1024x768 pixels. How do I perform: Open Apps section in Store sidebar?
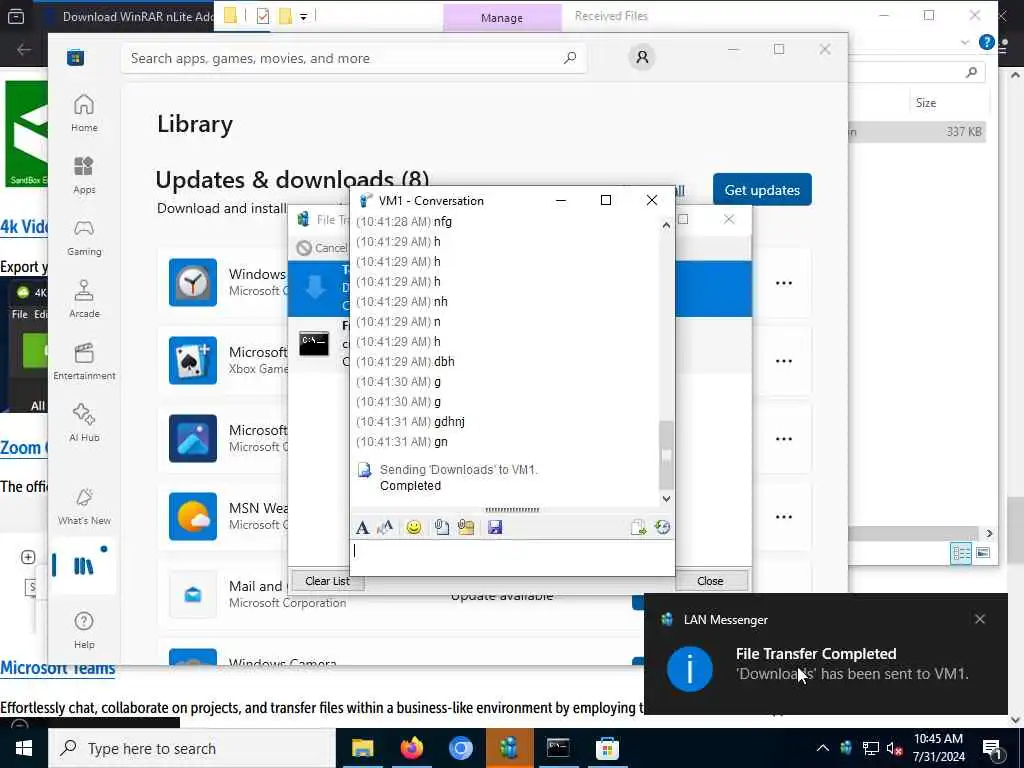84,175
